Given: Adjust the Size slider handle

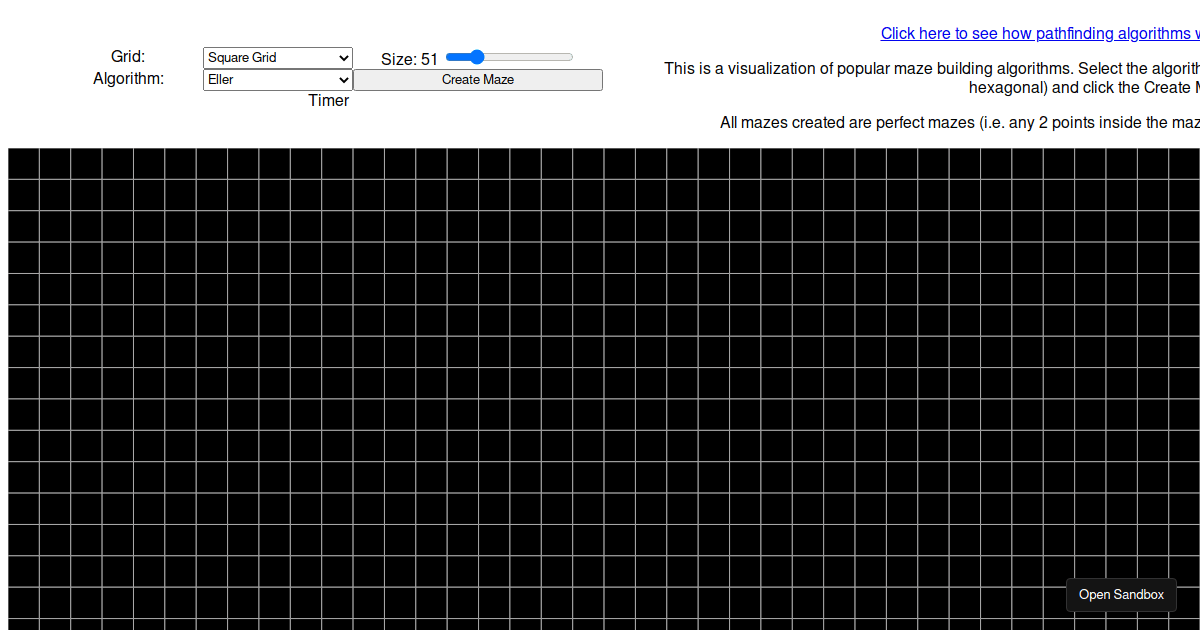Looking at the screenshot, I should (477, 57).
